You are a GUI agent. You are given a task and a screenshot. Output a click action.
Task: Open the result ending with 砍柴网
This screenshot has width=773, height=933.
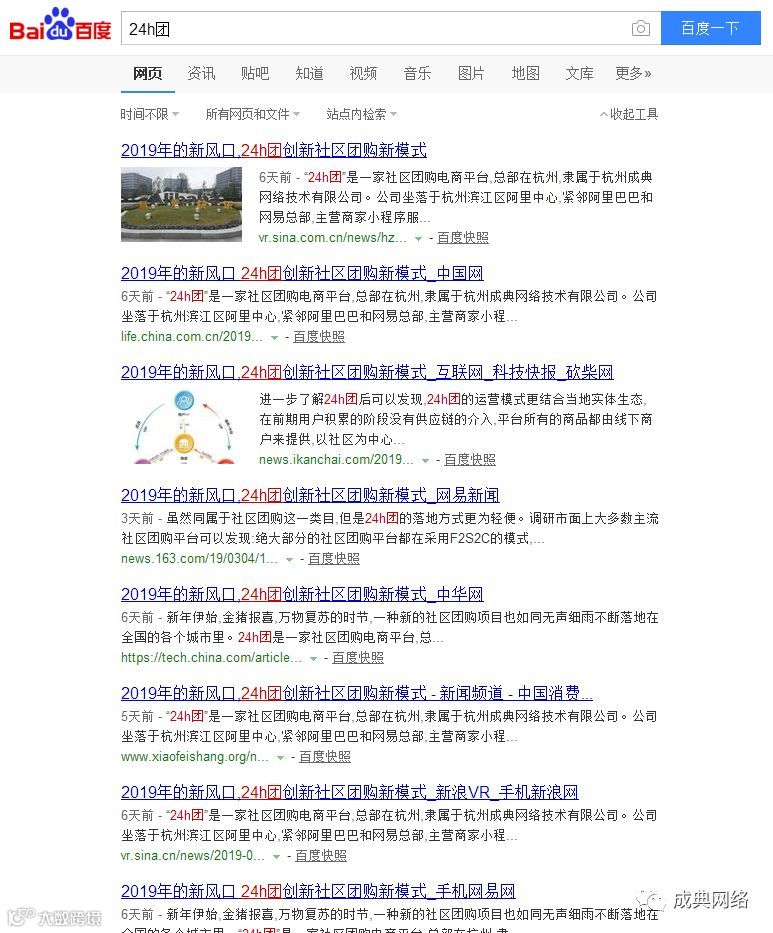(x=367, y=372)
